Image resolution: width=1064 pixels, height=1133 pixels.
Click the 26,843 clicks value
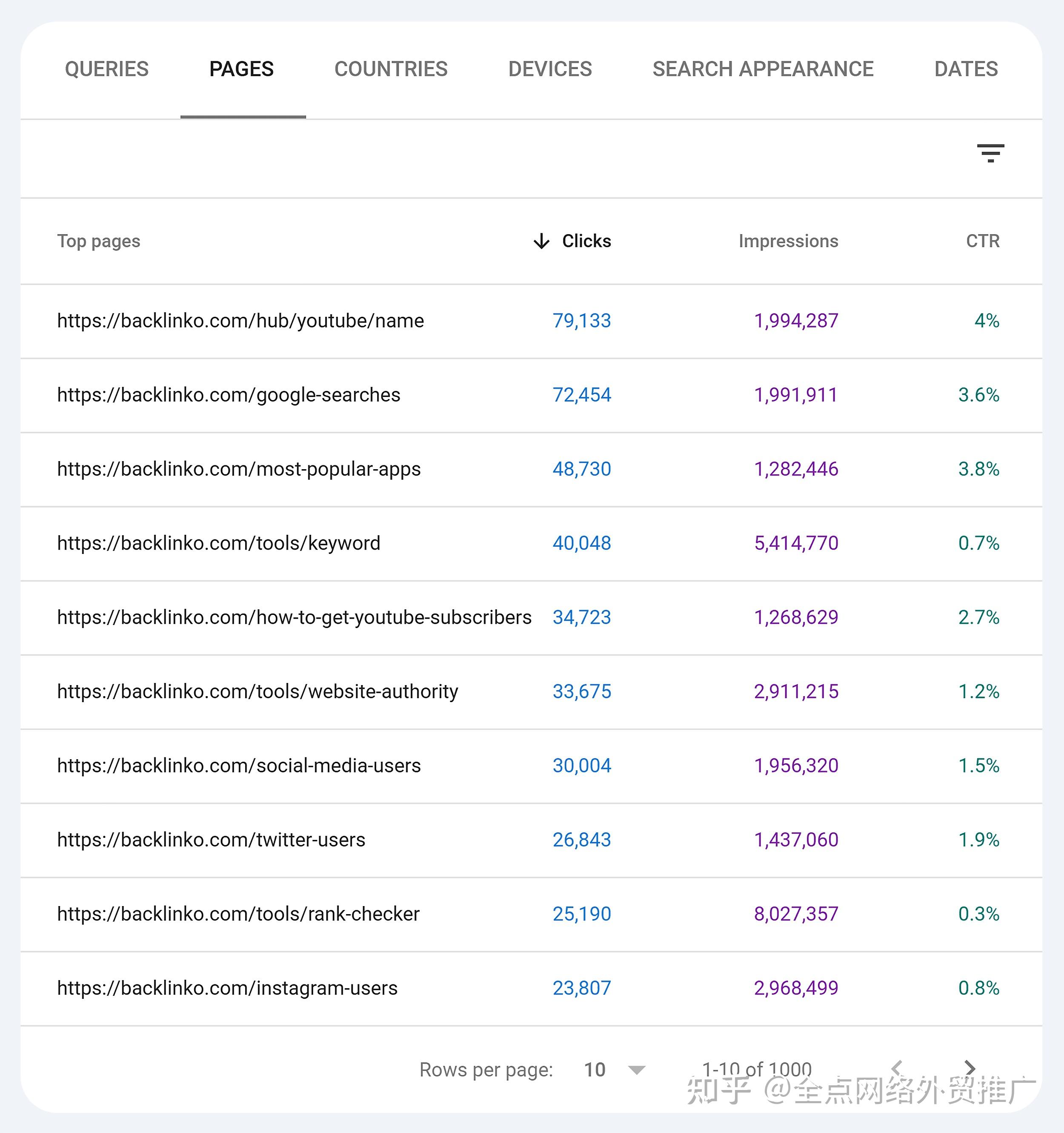click(581, 840)
